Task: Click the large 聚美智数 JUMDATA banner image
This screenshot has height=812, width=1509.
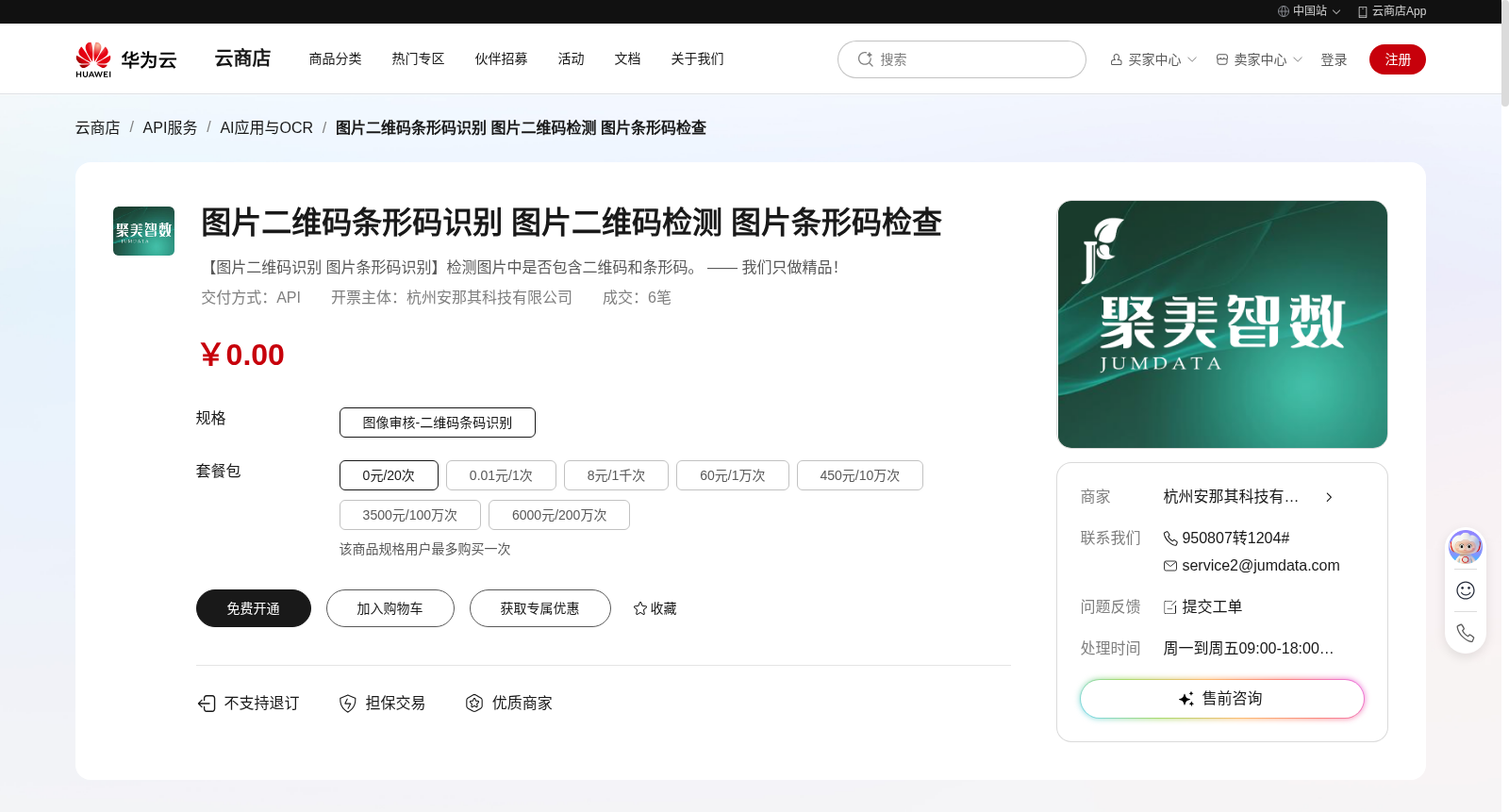Action: [x=1222, y=324]
